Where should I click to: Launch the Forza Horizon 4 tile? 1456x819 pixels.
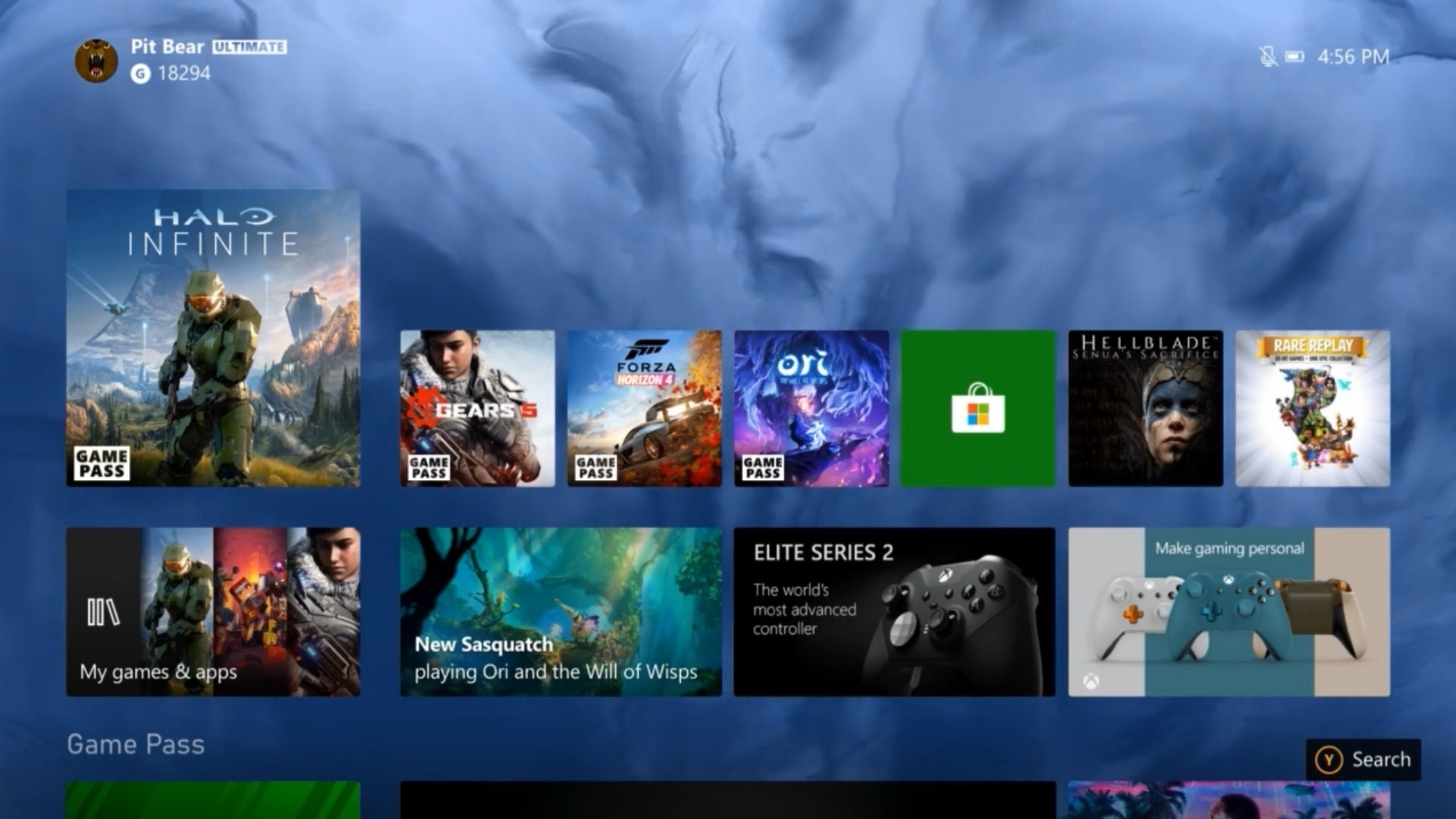[645, 408]
